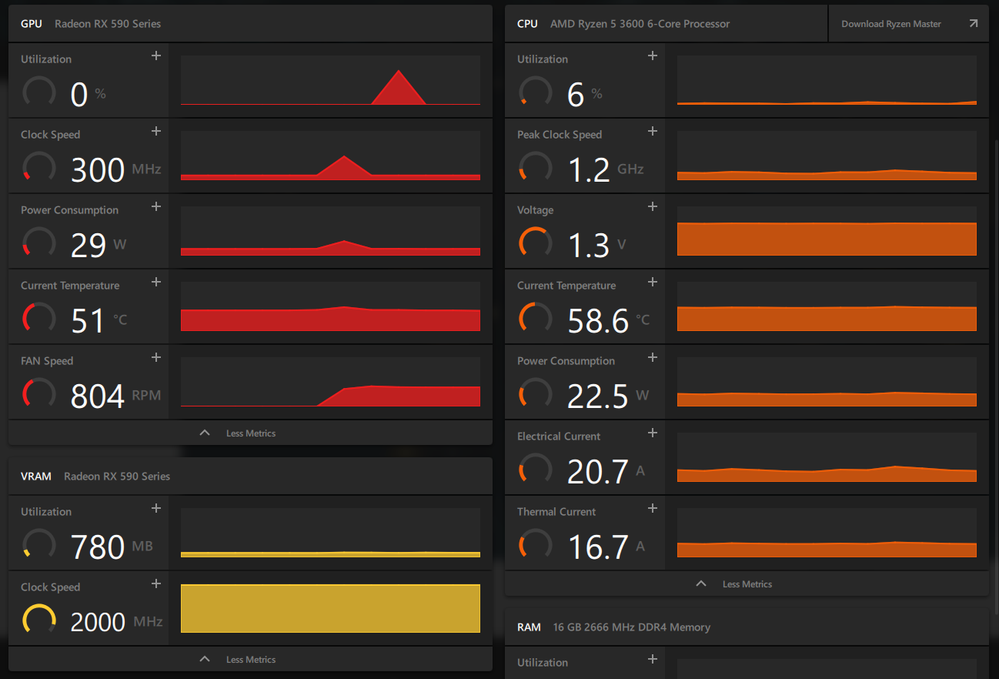Click the 51 °C GPU temperature value
The height and width of the screenshot is (679, 999).
point(99,320)
